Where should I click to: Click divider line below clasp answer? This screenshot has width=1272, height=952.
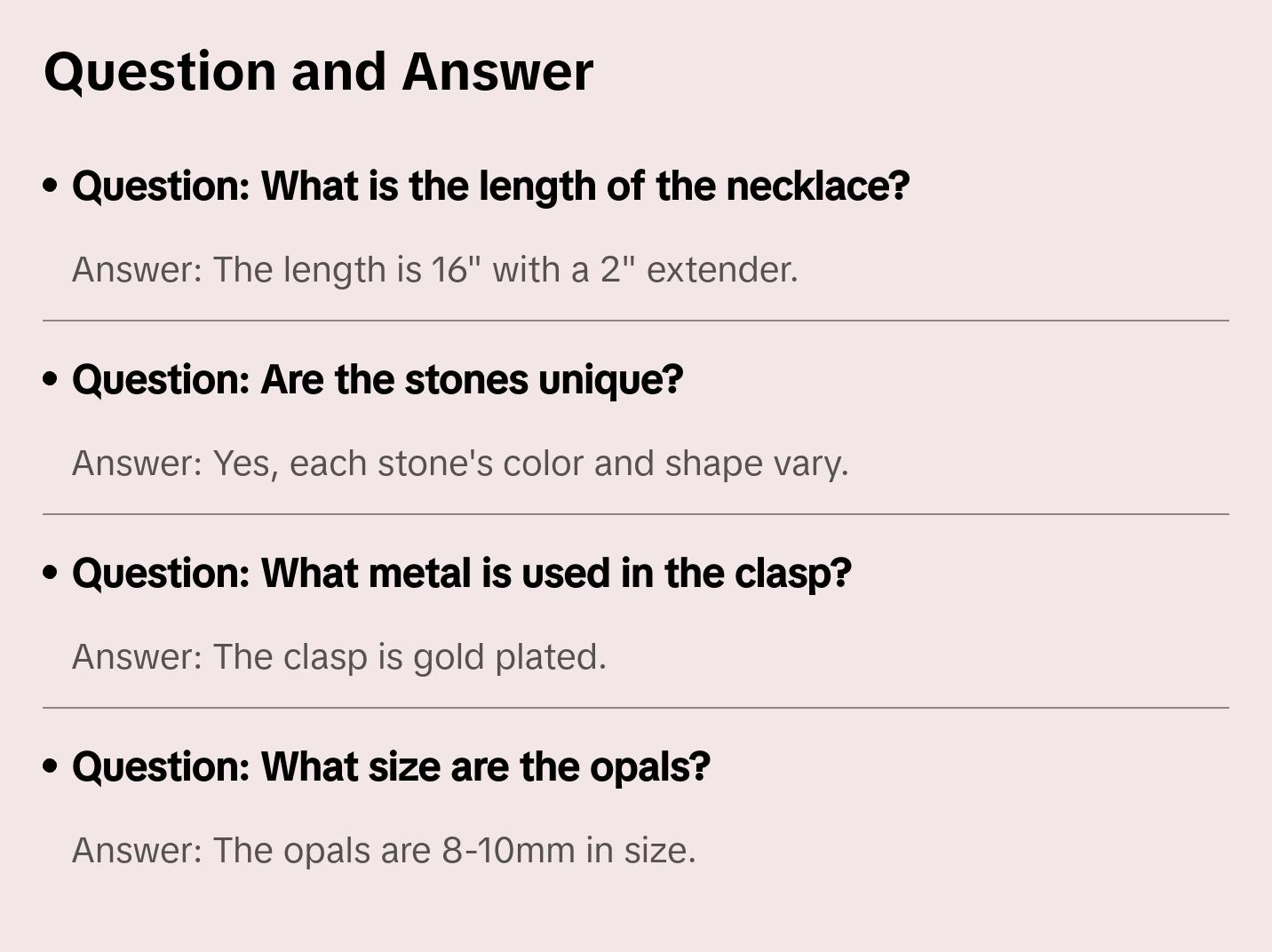[635, 708]
